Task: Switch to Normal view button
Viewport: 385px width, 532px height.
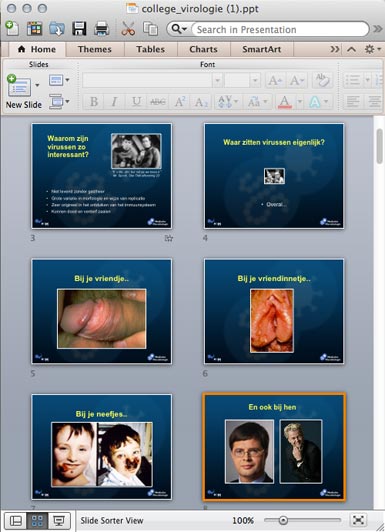Action: 16,520
